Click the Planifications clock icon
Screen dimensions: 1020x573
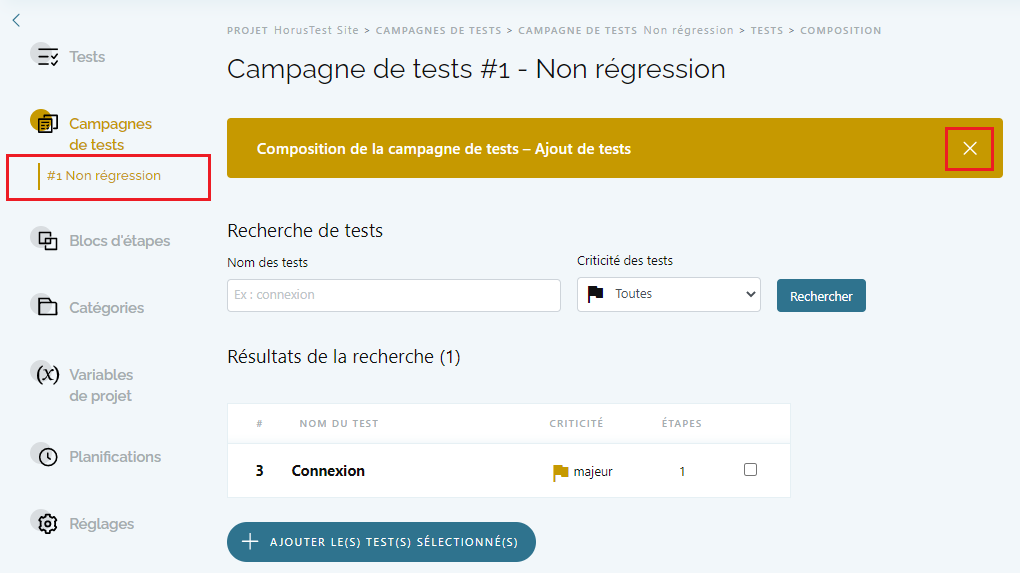coord(47,456)
